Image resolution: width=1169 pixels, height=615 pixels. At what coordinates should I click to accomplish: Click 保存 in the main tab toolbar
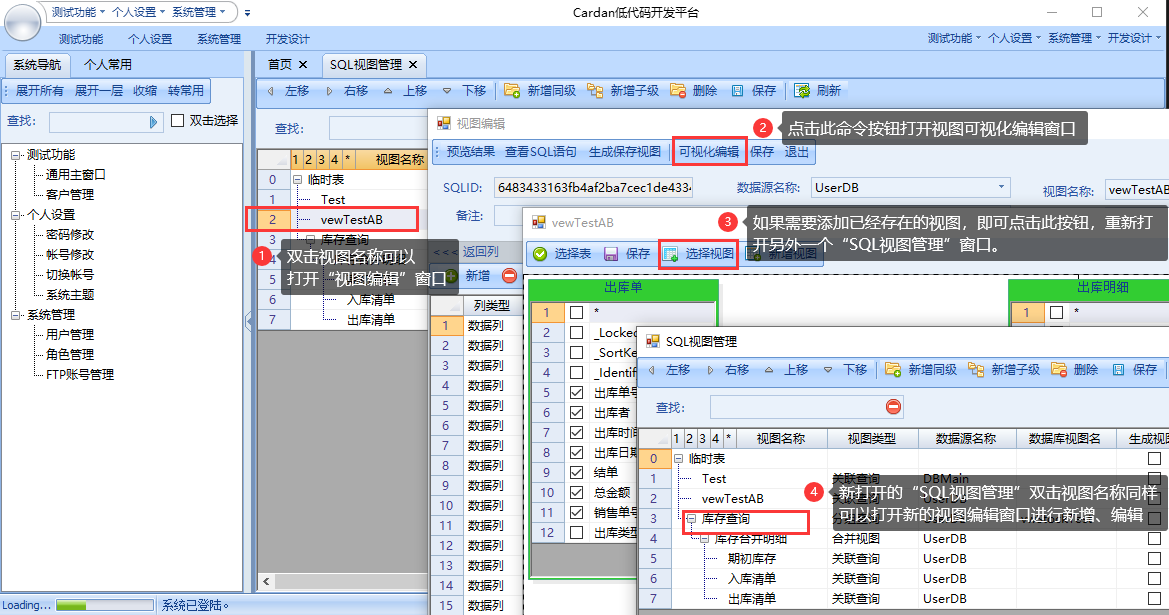click(x=754, y=91)
